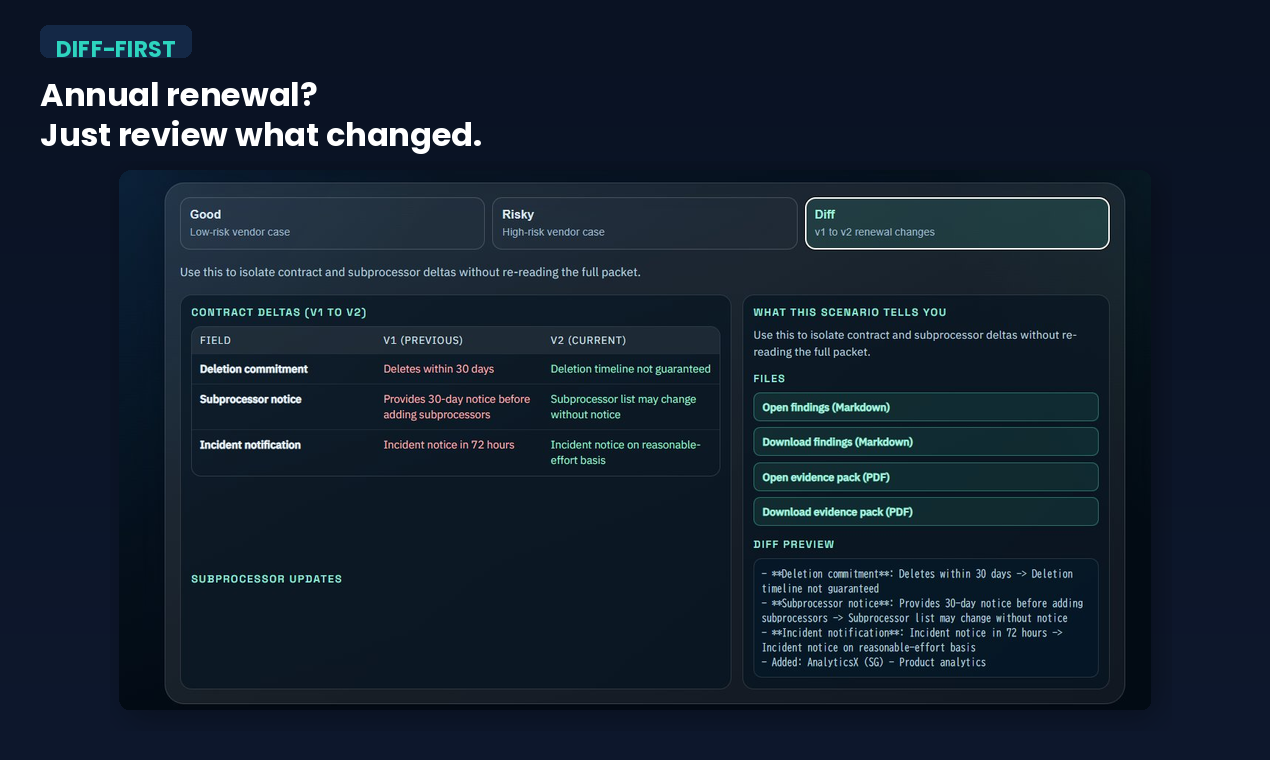
Task: Select the Risky high-risk vendor case tab
Action: (645, 223)
